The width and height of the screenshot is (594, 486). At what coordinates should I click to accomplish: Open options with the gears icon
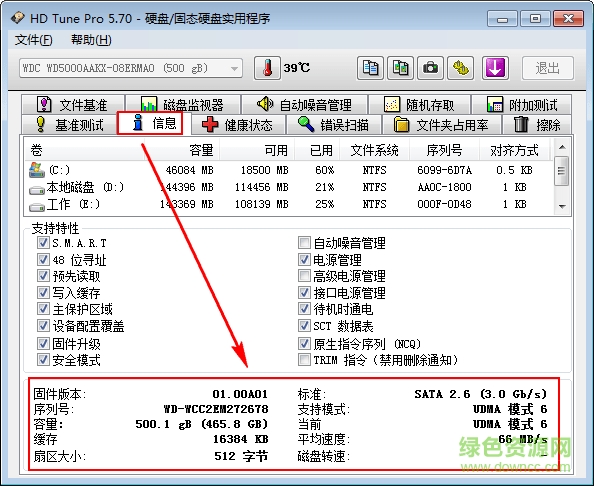click(461, 68)
